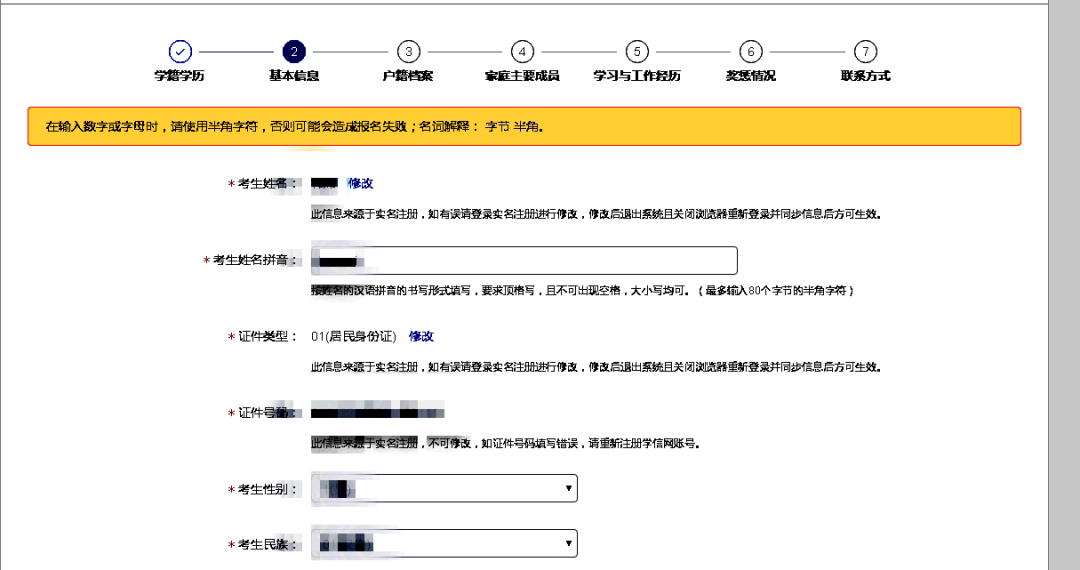Viewport: 1080px width, 570px height.
Task: Expand the 考生性别 dropdown
Action: pyautogui.click(x=444, y=489)
